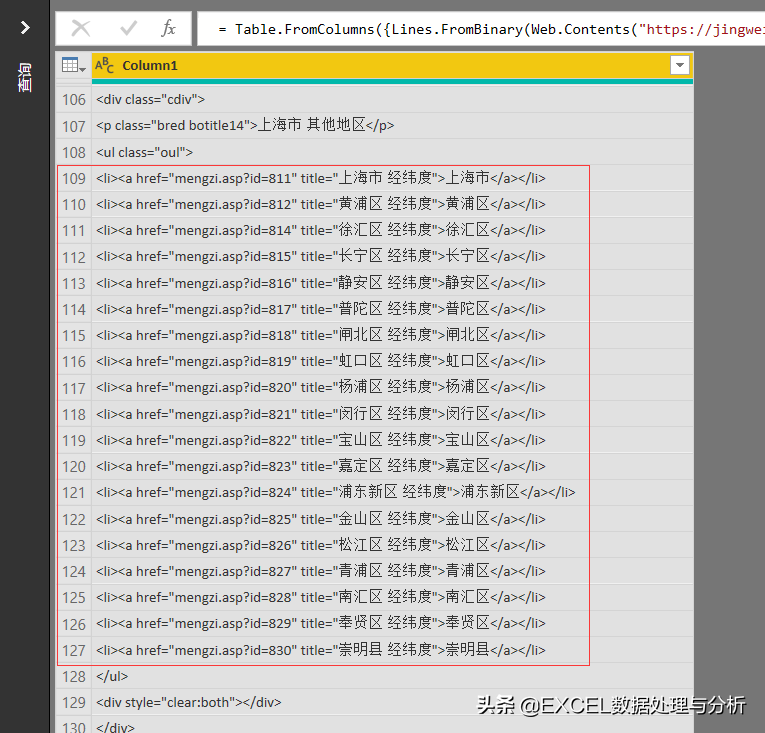Expand the Queries pane with the chevron

click(25, 27)
